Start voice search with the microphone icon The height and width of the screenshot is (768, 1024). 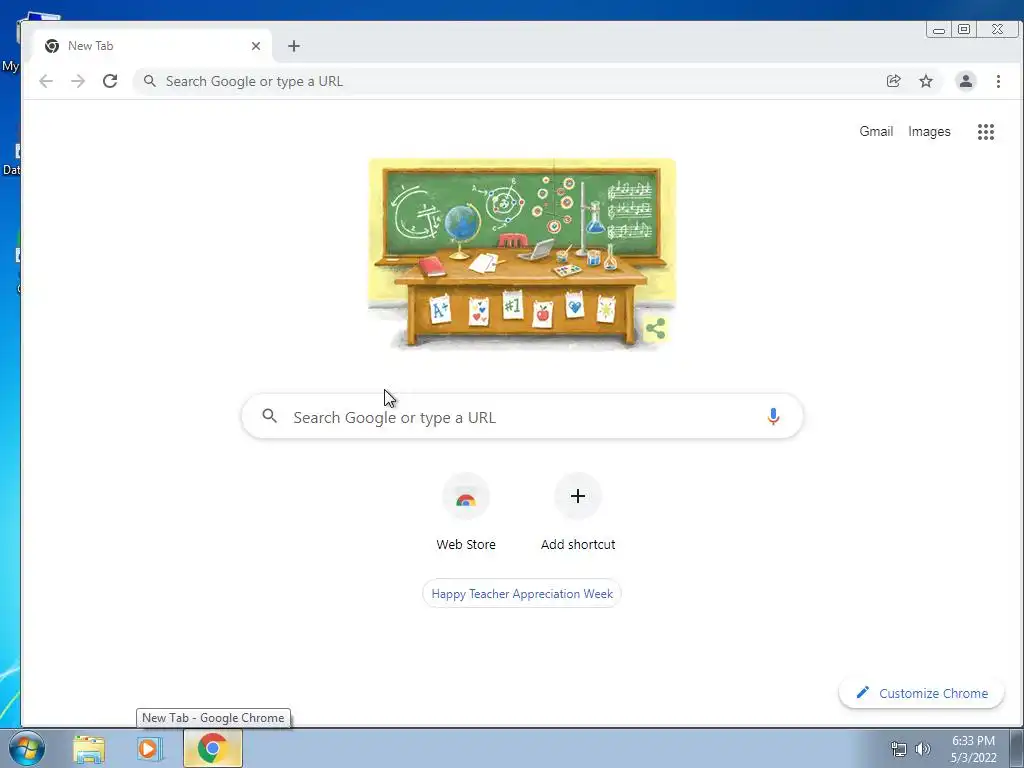pyautogui.click(x=773, y=417)
